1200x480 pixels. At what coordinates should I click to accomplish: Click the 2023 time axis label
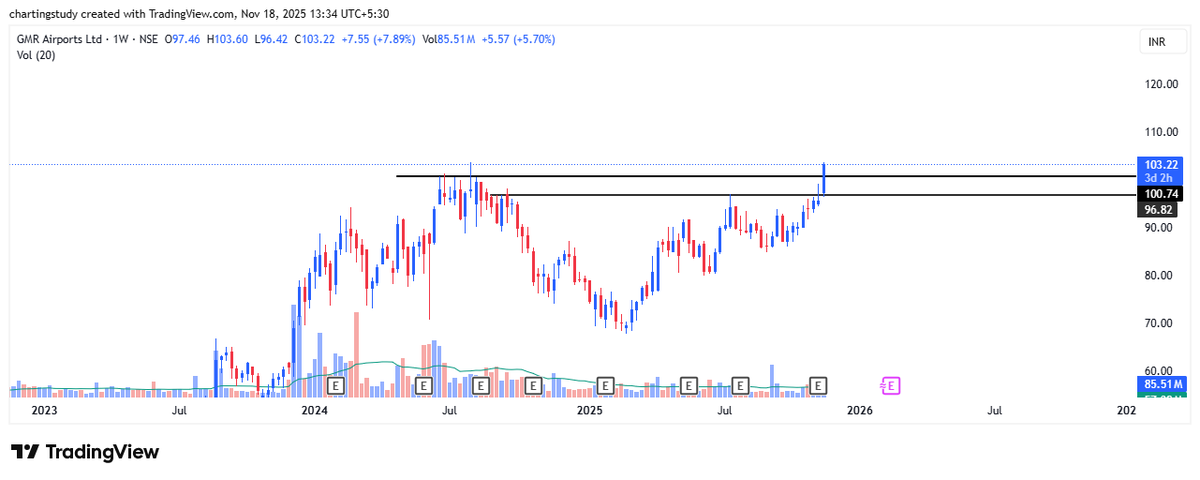pos(45,410)
